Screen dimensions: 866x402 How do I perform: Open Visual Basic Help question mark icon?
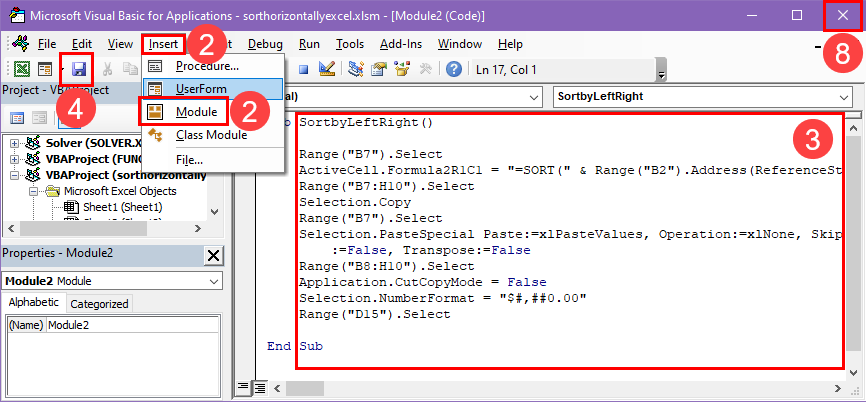pyautogui.click(x=453, y=69)
